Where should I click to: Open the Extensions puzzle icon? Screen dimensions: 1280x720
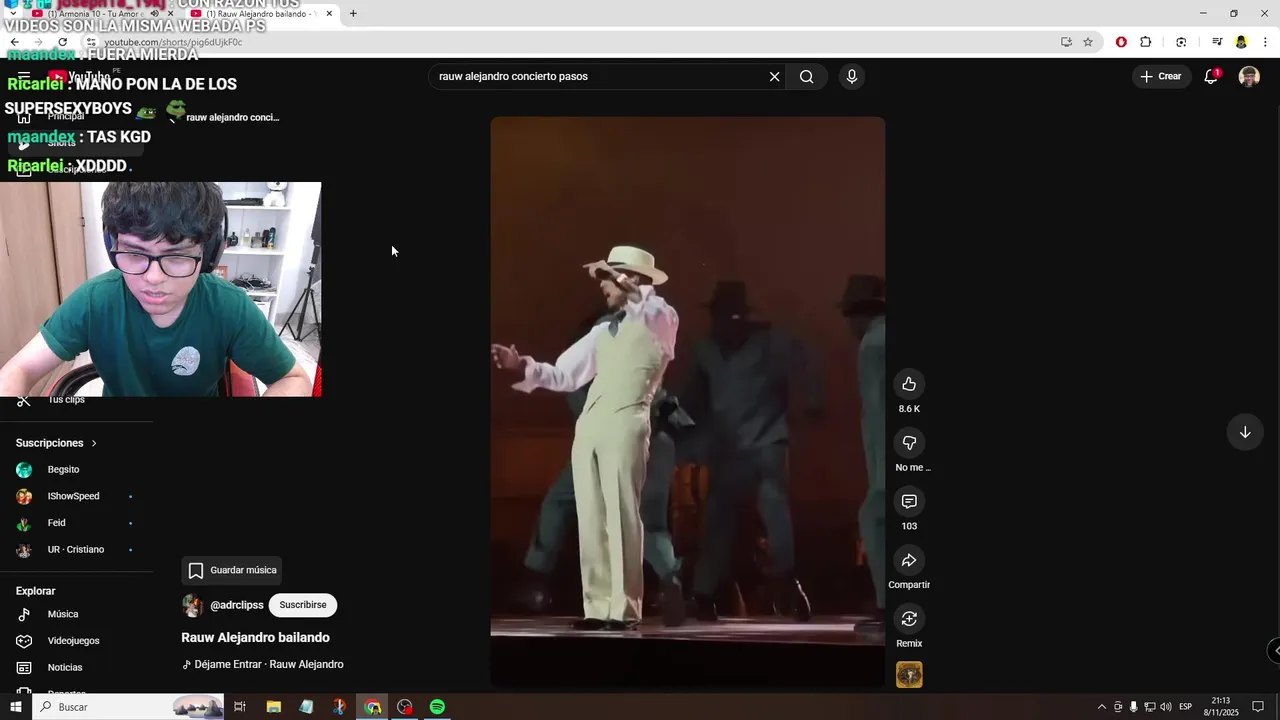point(1146,42)
